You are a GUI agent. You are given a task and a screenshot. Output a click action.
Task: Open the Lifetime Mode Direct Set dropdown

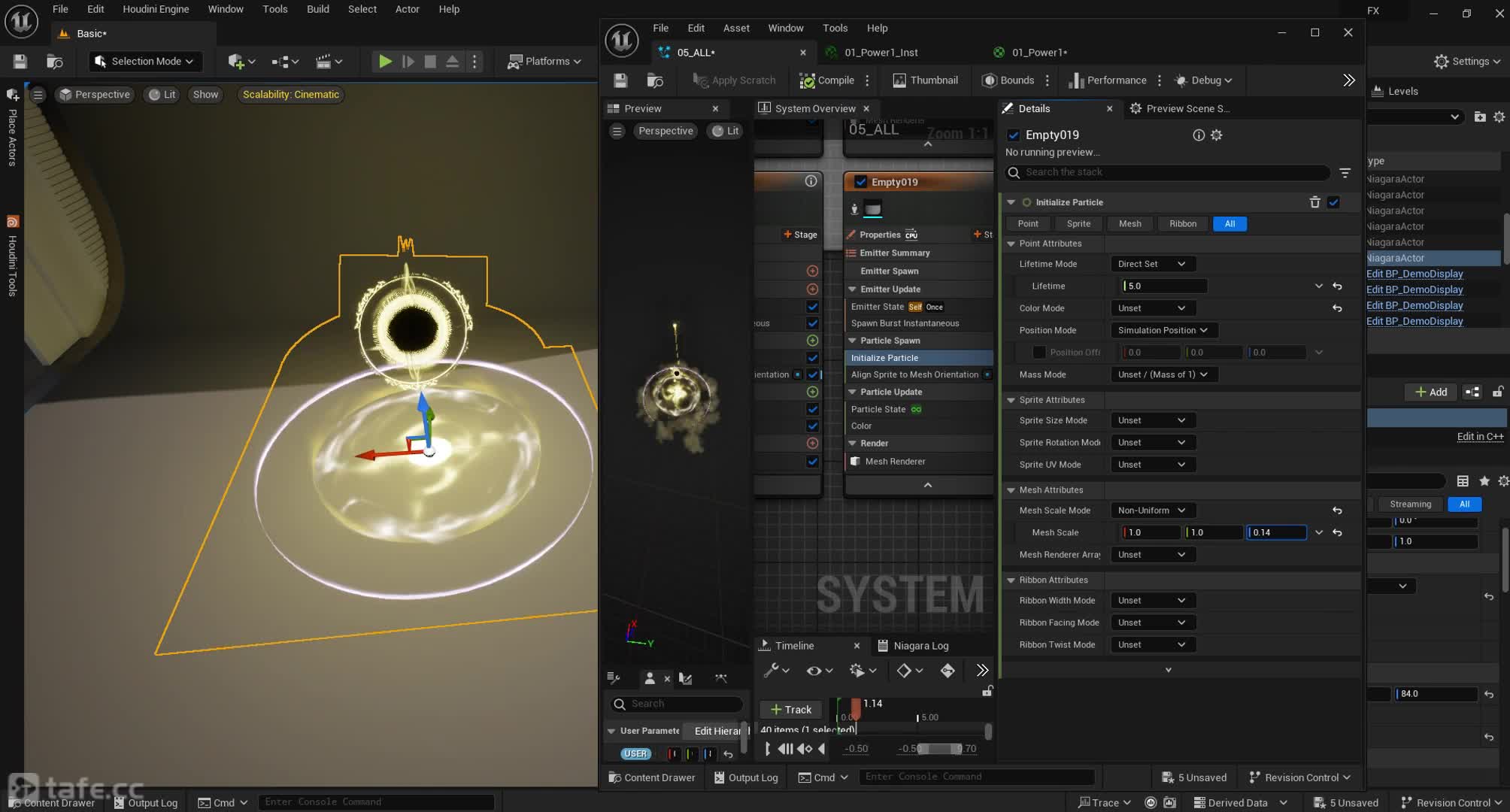pyautogui.click(x=1152, y=264)
